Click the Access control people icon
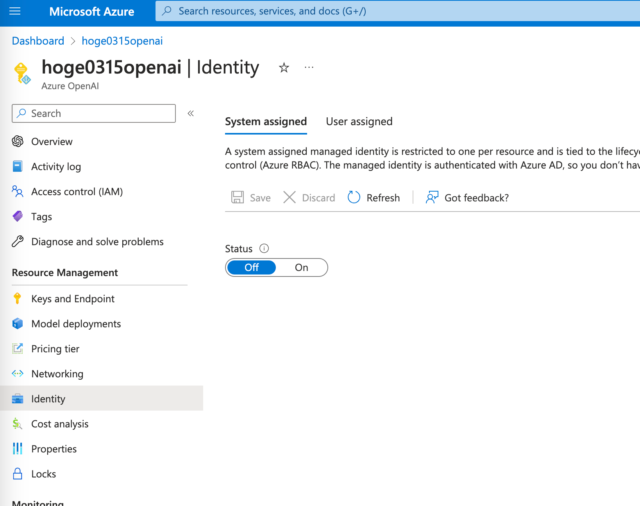The width and height of the screenshot is (640, 506). [18, 191]
